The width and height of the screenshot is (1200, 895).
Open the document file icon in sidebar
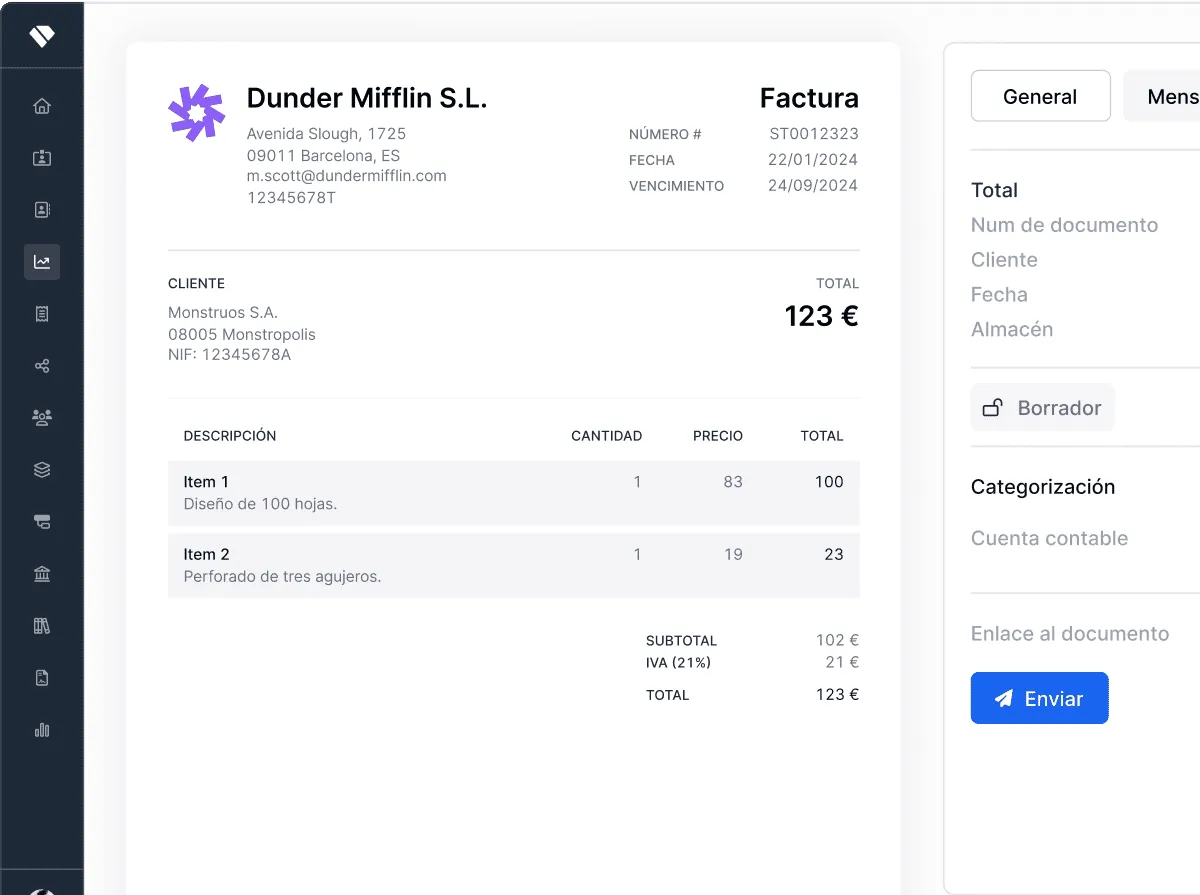coord(42,678)
